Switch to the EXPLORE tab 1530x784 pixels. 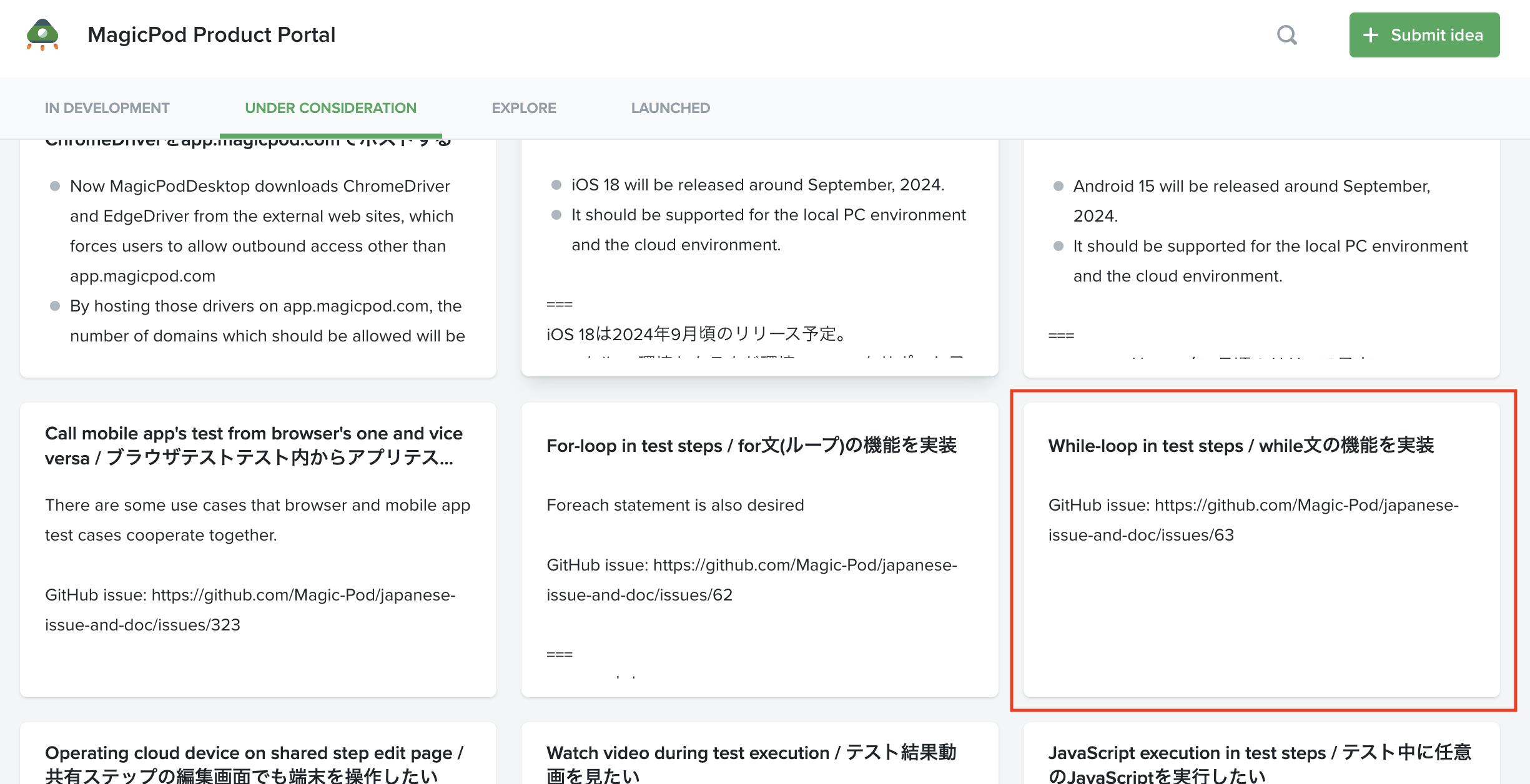coord(524,107)
